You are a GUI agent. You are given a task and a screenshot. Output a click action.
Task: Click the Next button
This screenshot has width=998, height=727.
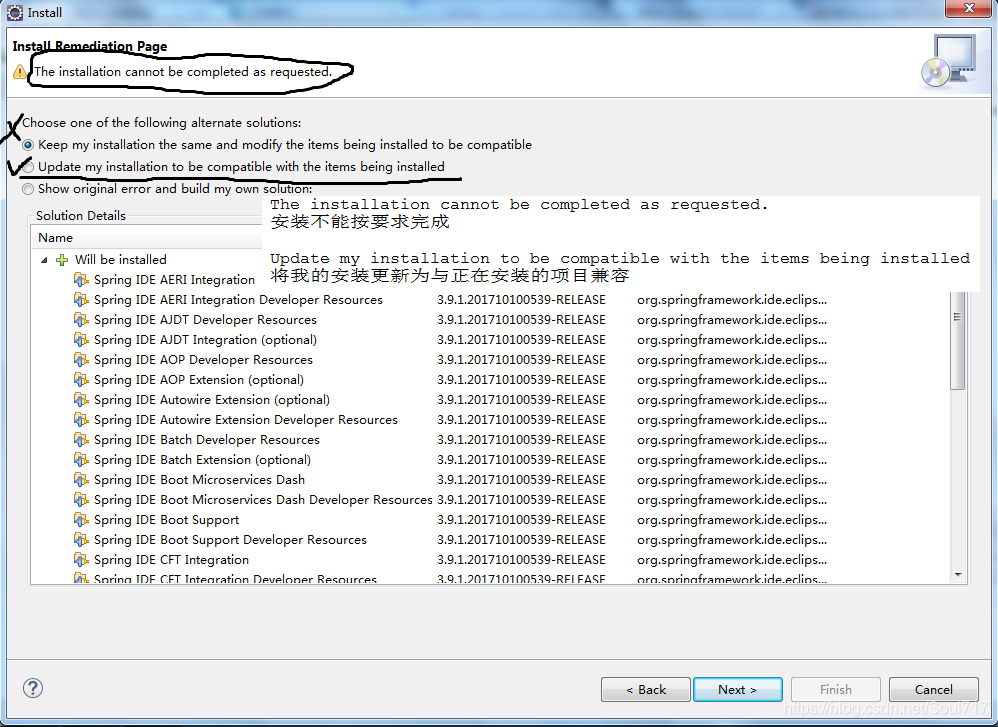coord(738,689)
